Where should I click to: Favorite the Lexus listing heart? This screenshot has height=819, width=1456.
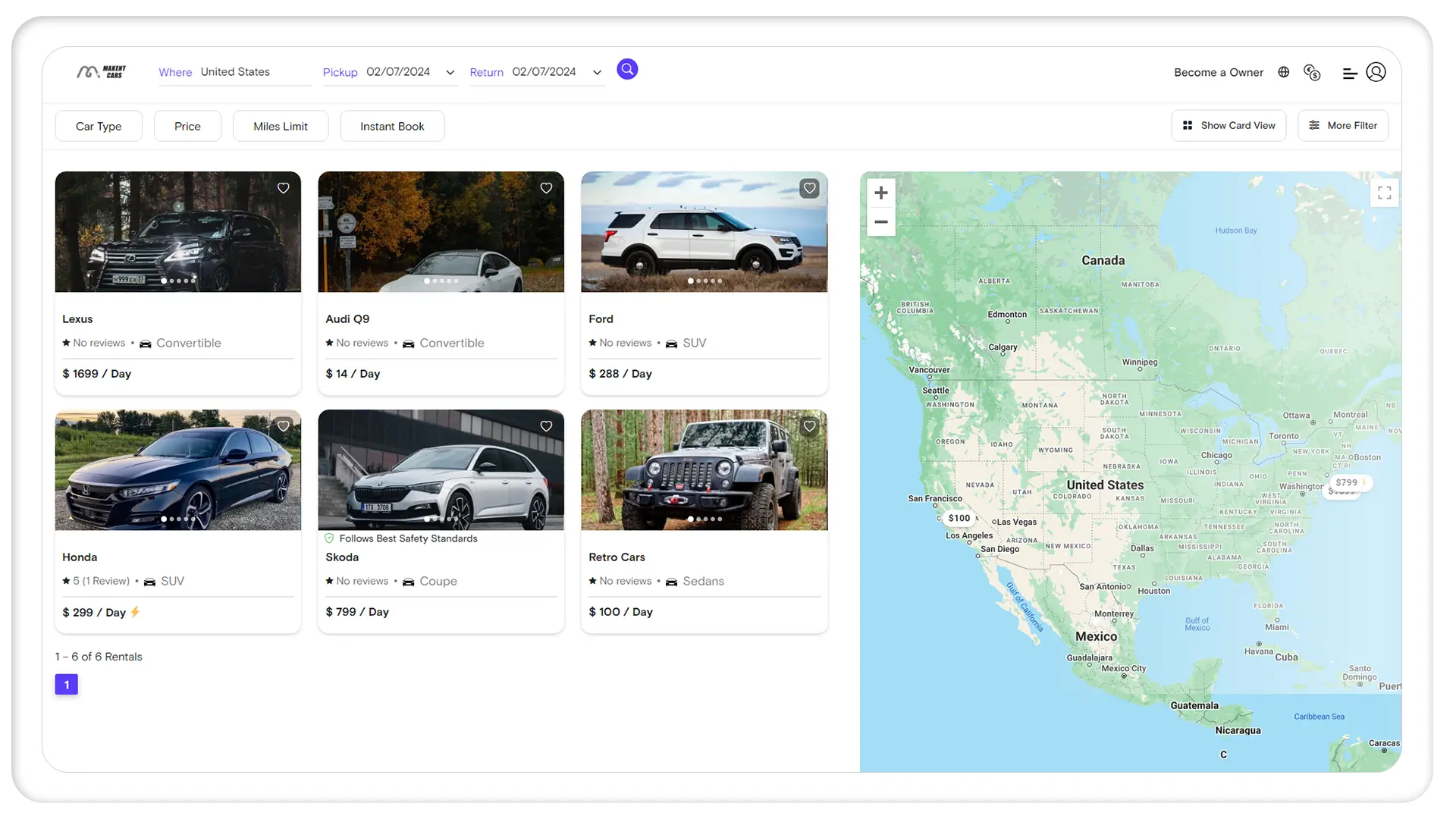point(283,188)
